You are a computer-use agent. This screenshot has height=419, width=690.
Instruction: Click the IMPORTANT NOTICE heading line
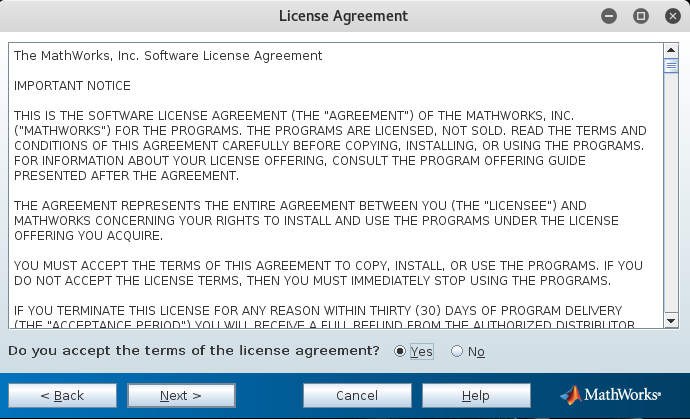[x=72, y=86]
